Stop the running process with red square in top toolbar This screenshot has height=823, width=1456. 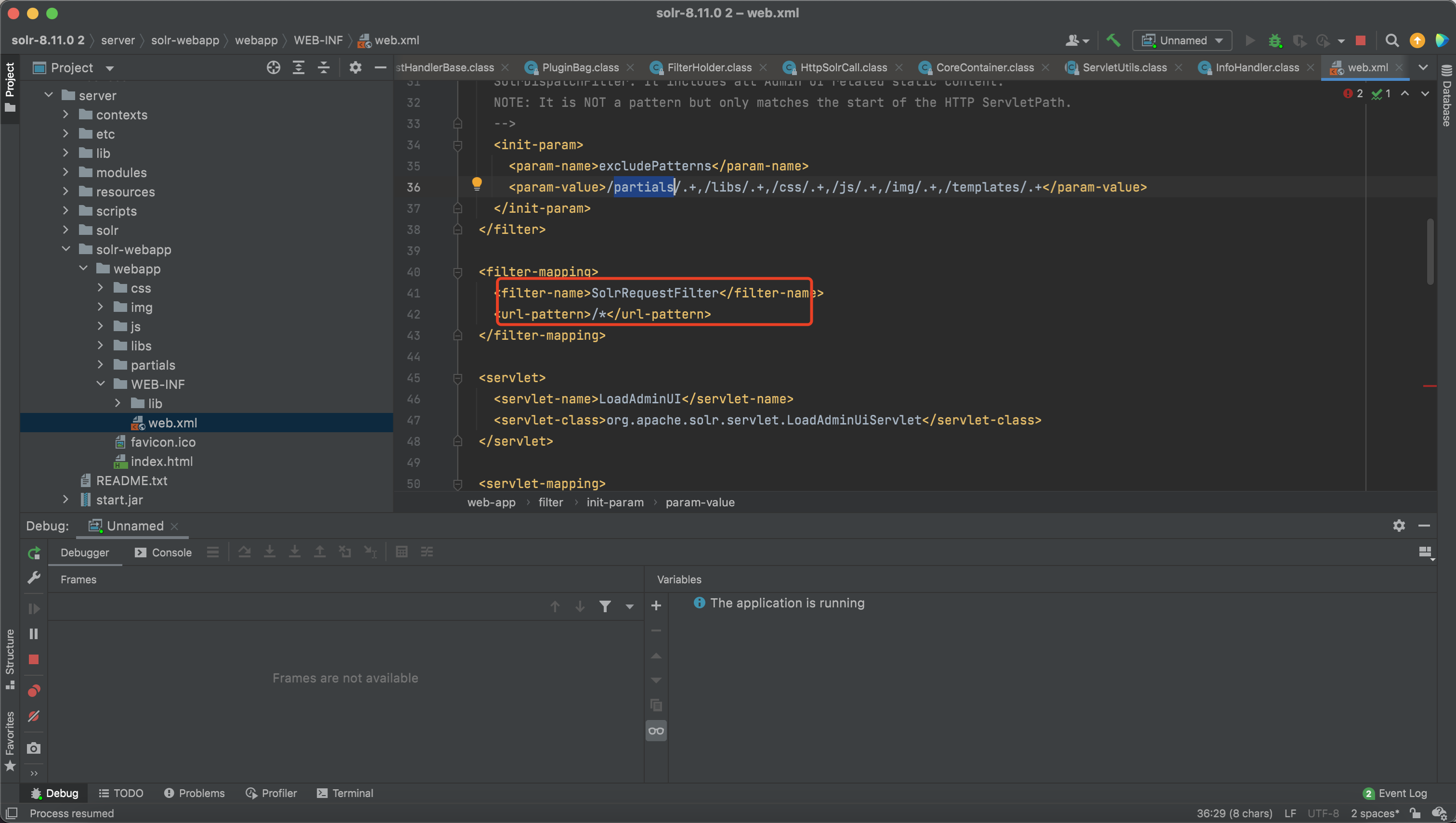pyautogui.click(x=1361, y=40)
